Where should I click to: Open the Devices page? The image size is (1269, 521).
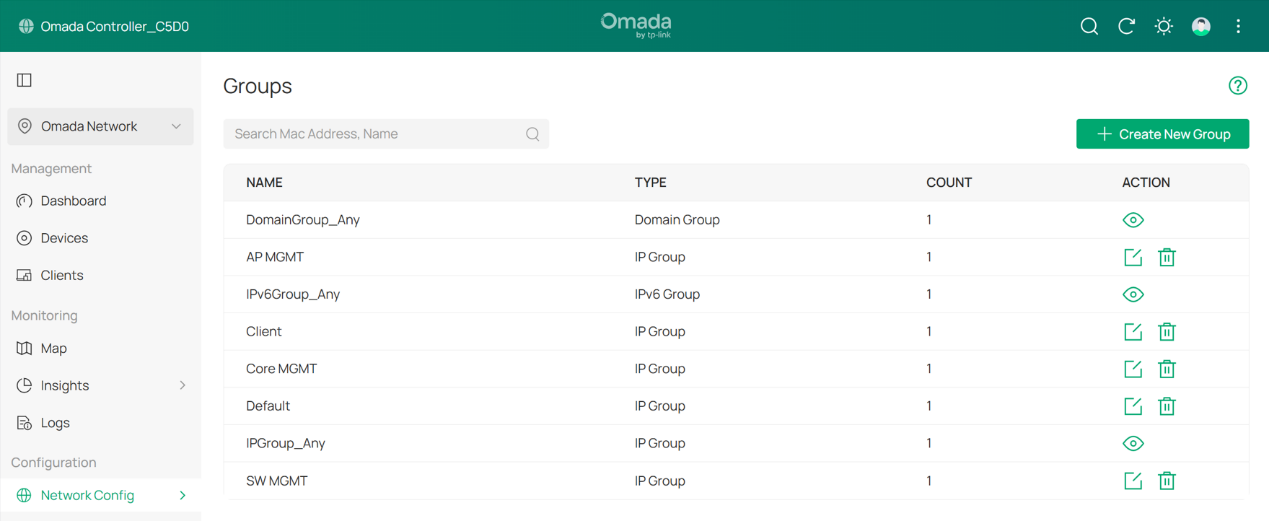pos(64,238)
